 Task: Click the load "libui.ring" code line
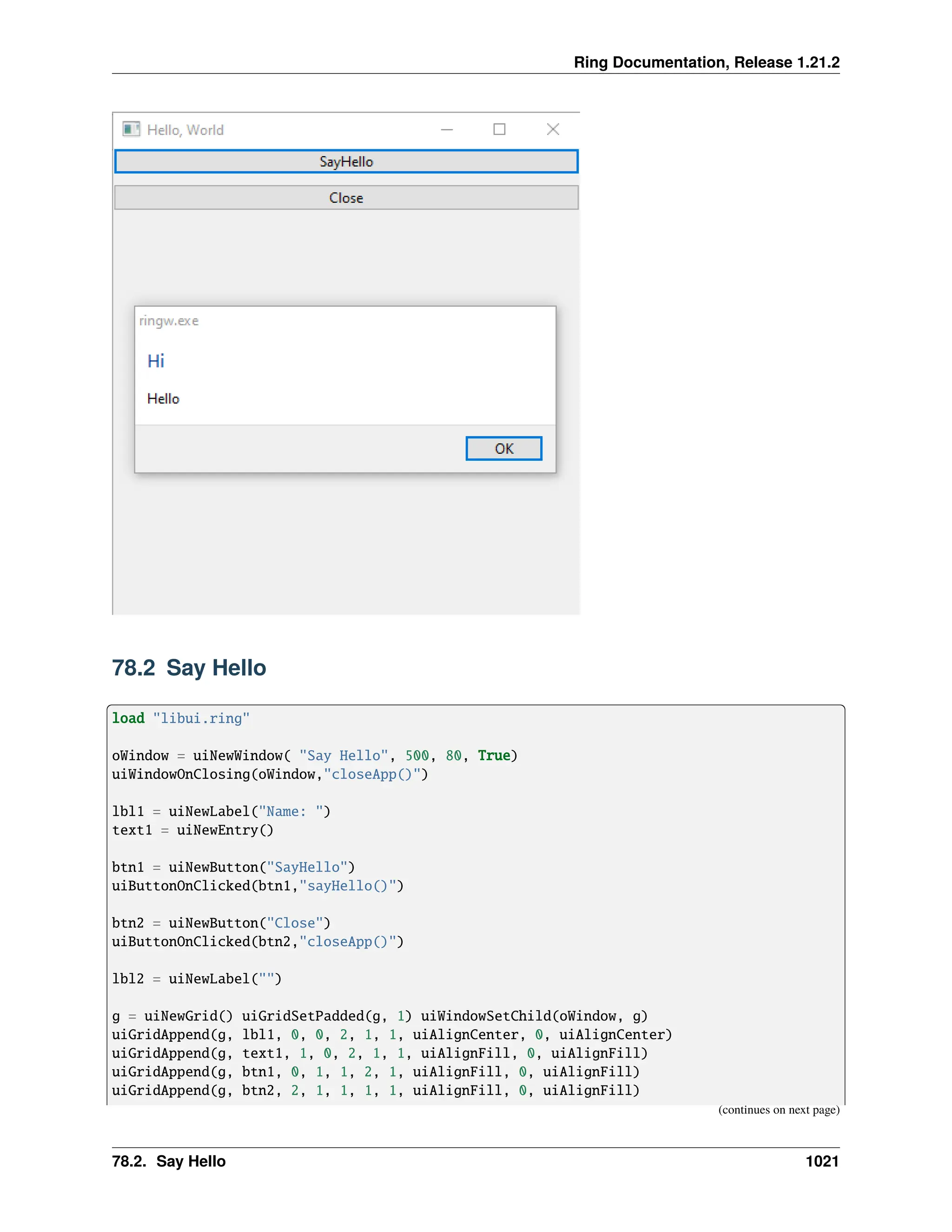(180, 718)
